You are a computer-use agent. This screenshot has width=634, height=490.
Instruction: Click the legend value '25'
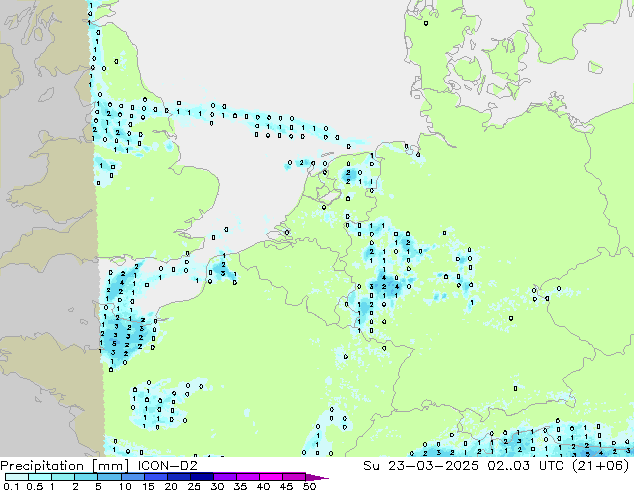tap(194, 486)
